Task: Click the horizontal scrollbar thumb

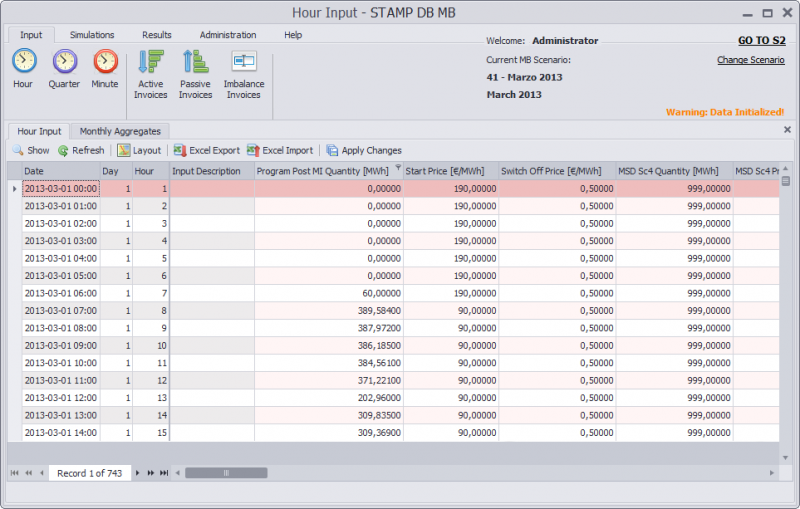Action: coord(226,472)
